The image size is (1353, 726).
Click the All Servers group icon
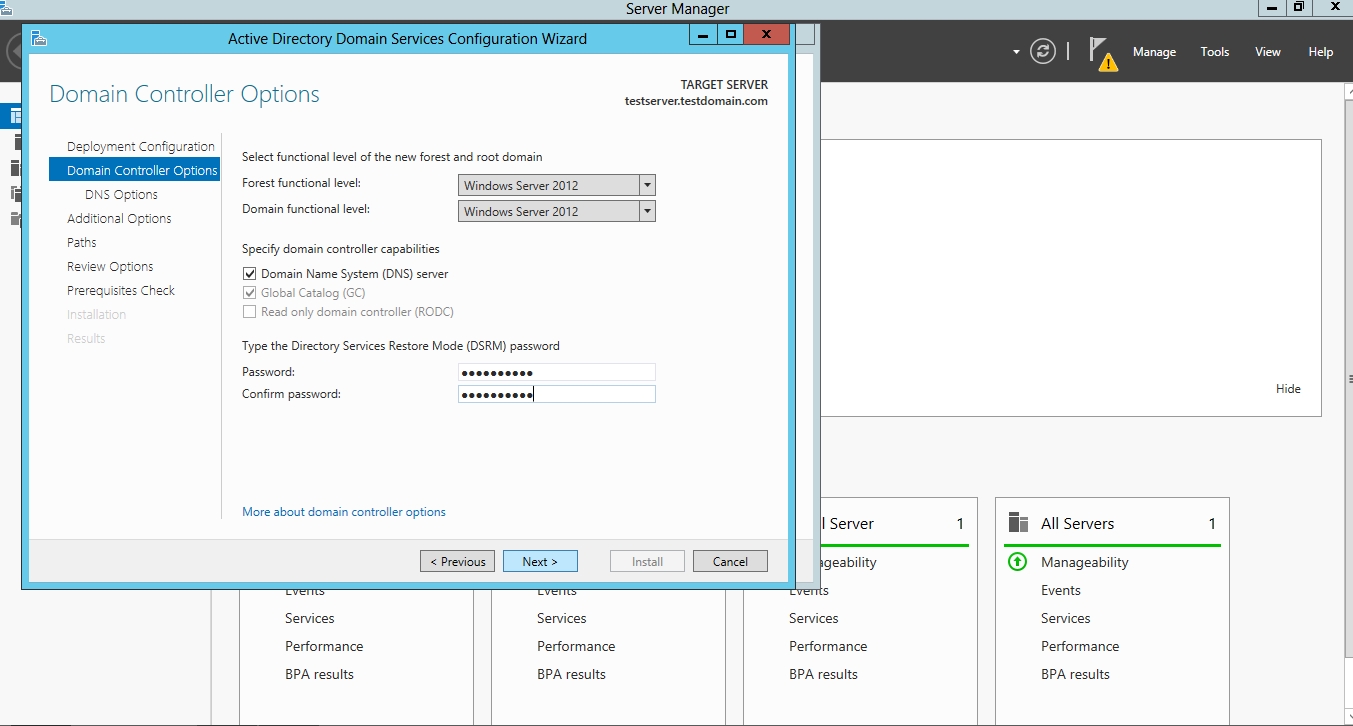coord(1018,523)
